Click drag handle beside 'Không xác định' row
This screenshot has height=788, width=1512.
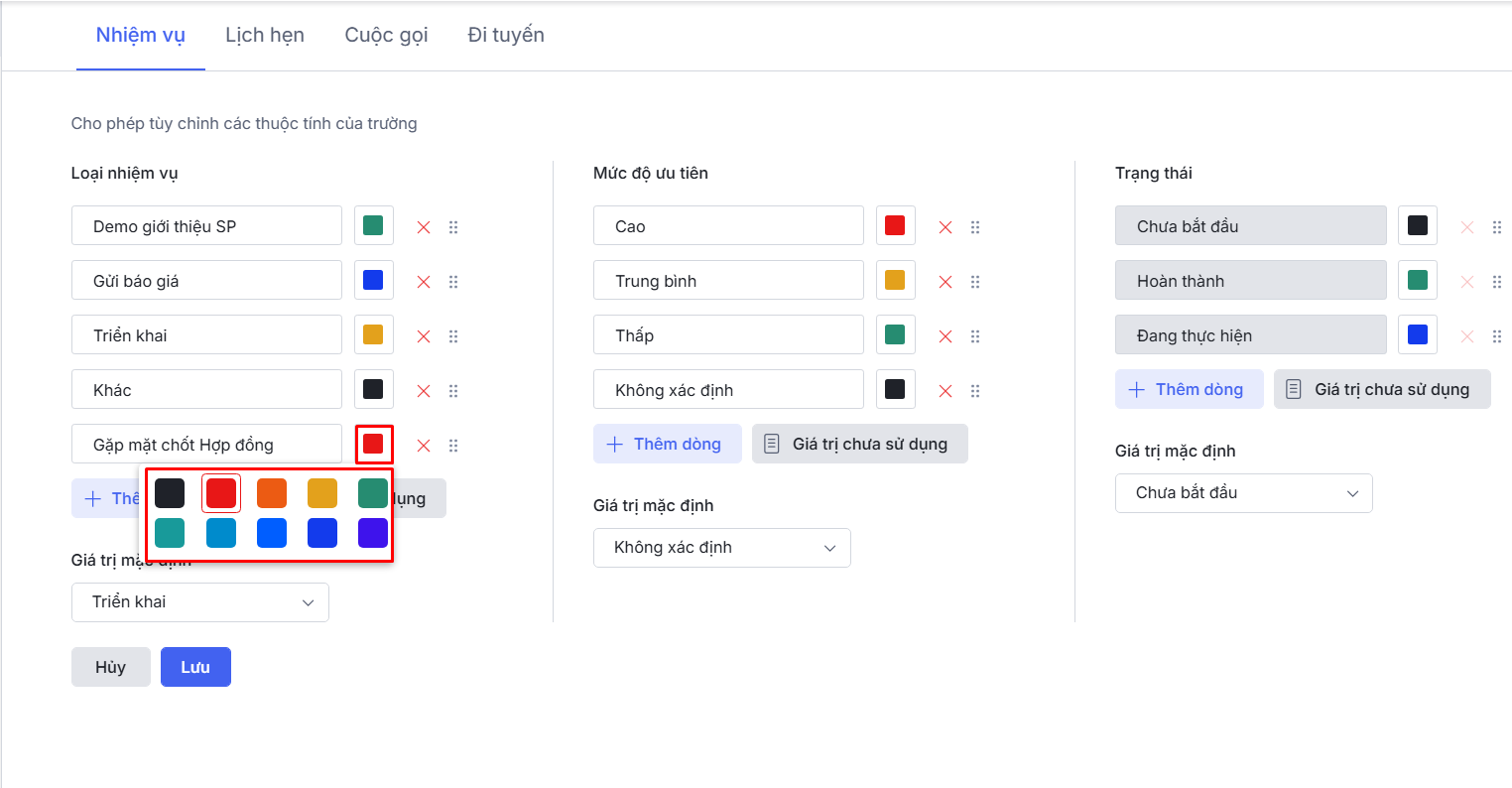975,391
